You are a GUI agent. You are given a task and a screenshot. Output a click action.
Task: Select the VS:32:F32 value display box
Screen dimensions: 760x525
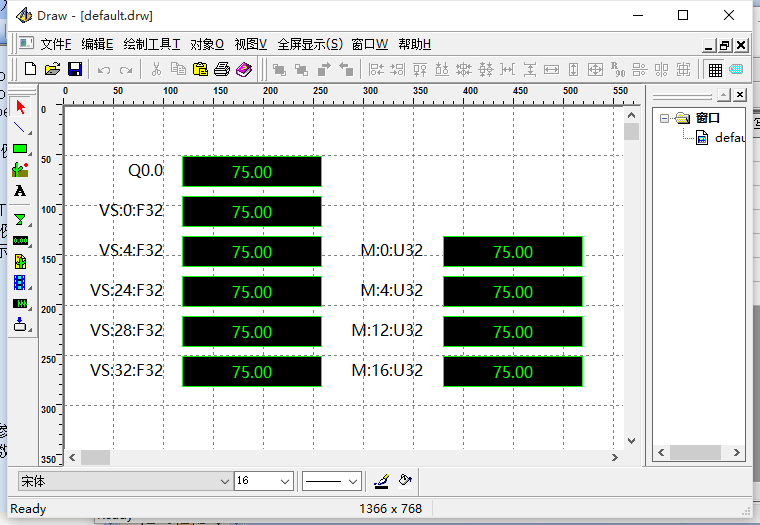pyautogui.click(x=252, y=371)
